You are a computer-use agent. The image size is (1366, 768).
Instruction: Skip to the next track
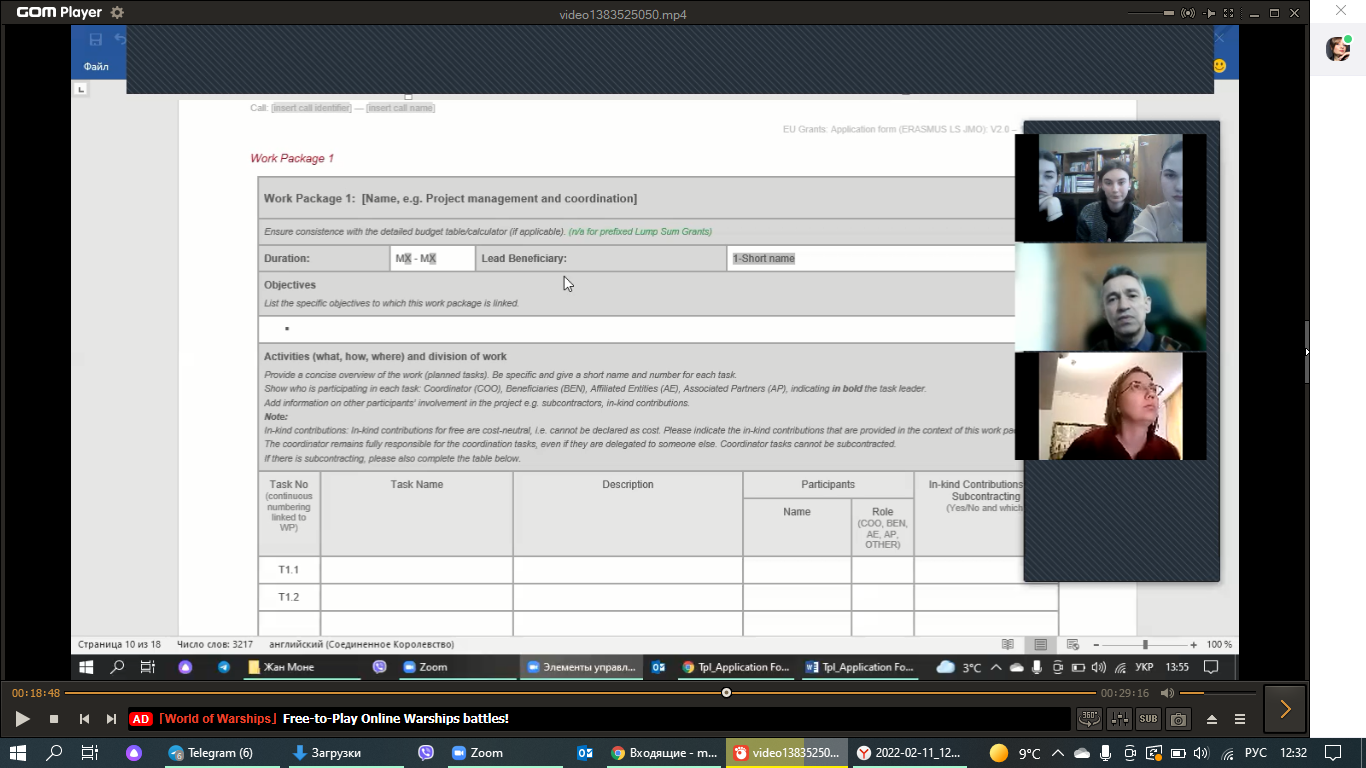point(111,719)
